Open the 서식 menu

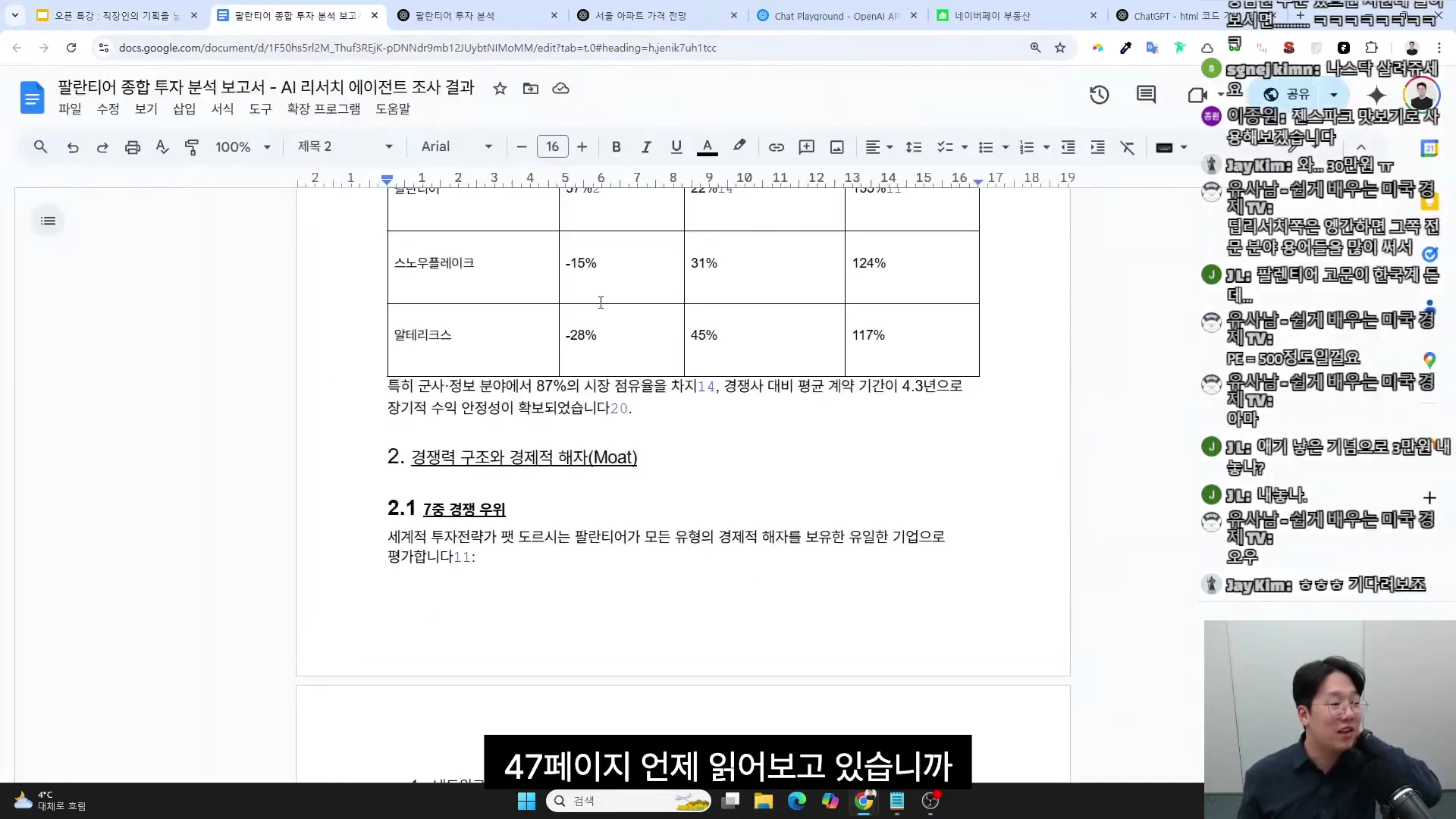[x=222, y=108]
